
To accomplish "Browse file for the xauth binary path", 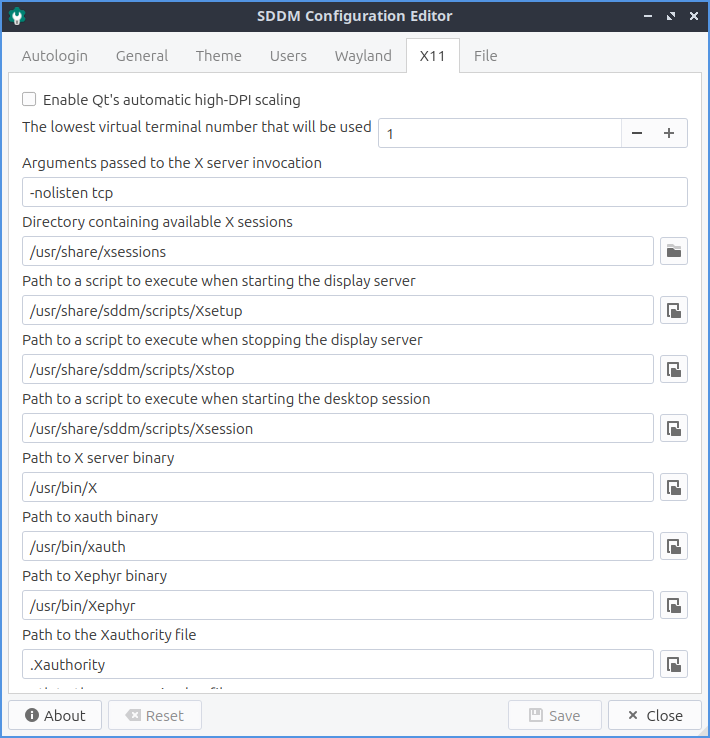I will (674, 547).
